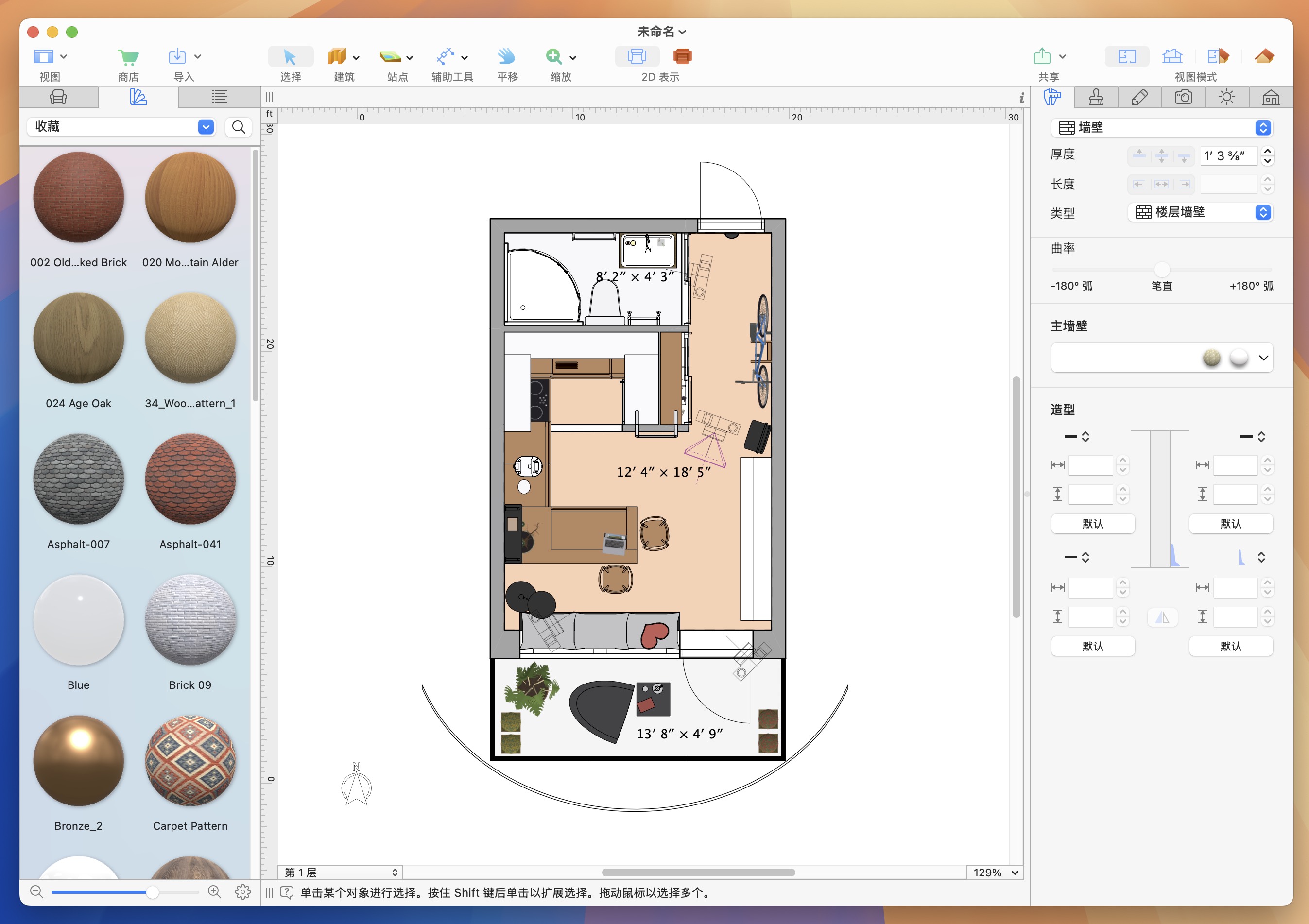Open the materials brush inspector tab
1309x924 pixels.
pyautogui.click(x=1095, y=97)
